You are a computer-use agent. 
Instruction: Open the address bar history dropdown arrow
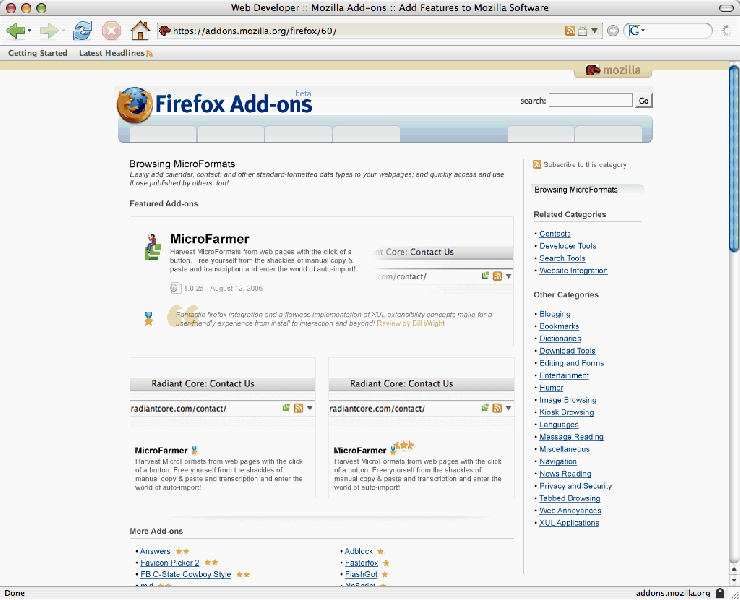[x=594, y=31]
